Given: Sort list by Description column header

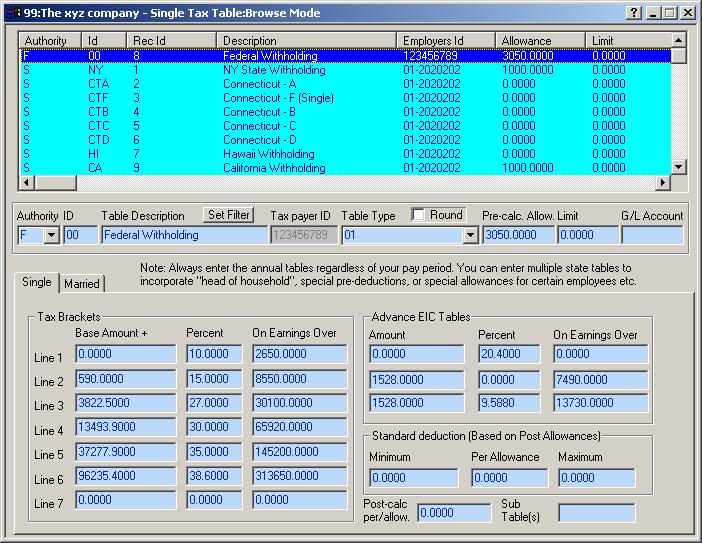Looking at the screenshot, I should click(306, 41).
